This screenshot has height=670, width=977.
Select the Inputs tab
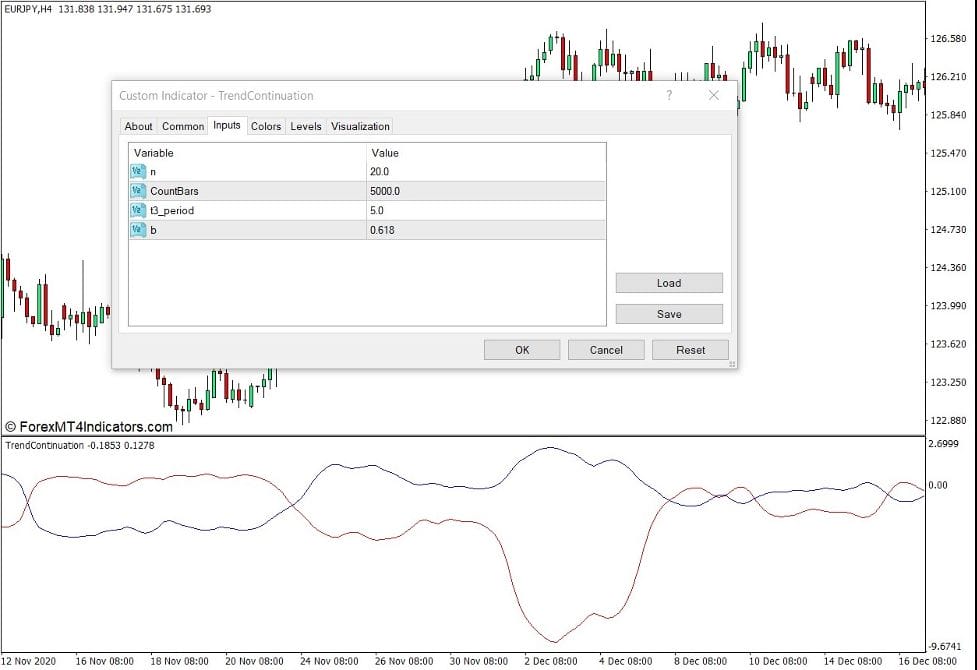coord(226,126)
